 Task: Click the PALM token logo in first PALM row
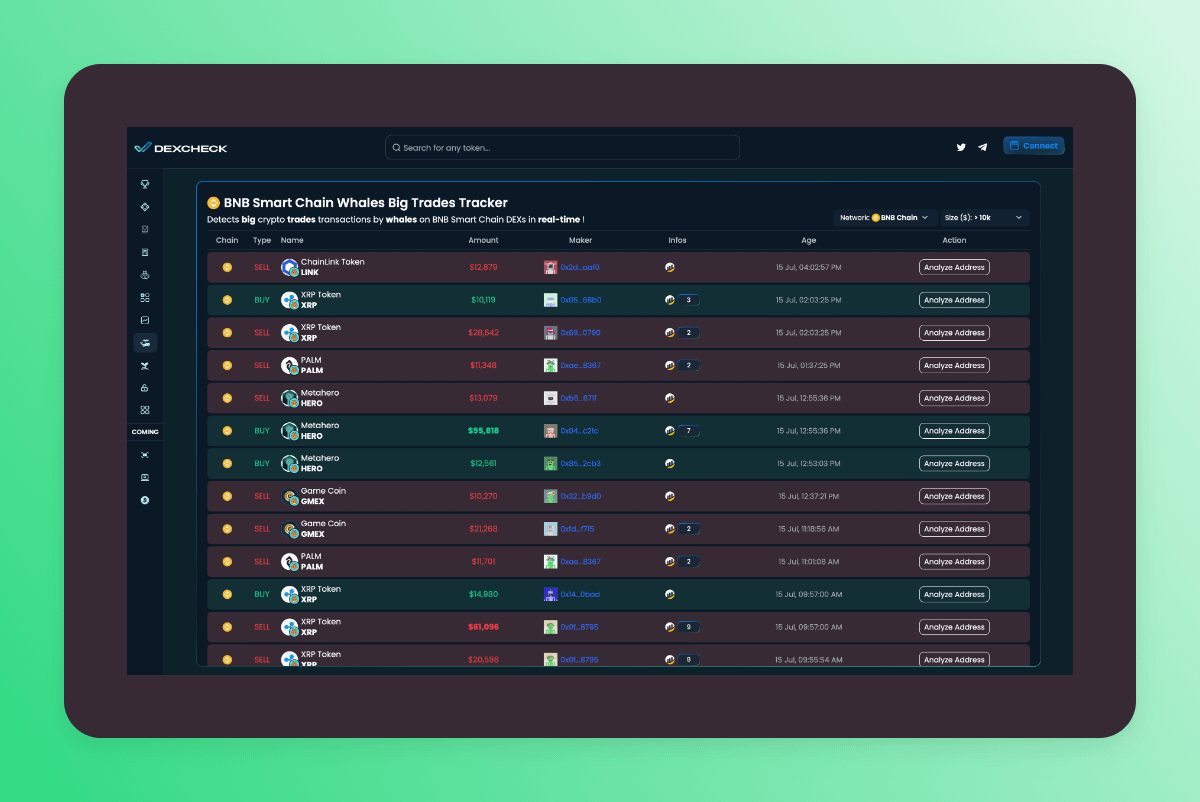pyautogui.click(x=289, y=365)
